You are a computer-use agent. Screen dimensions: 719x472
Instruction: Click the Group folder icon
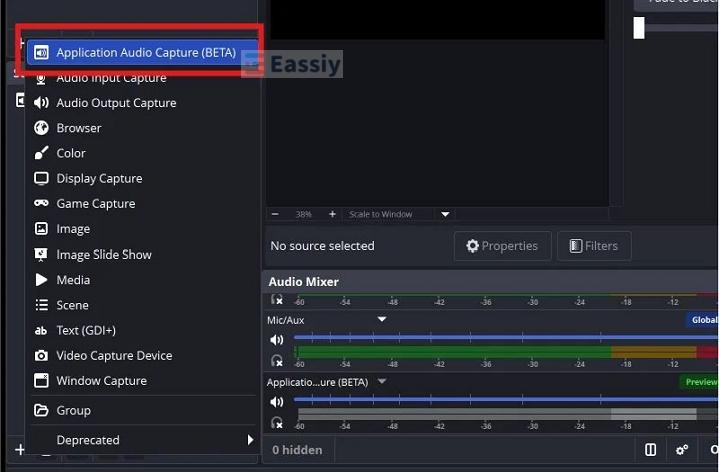[41, 410]
